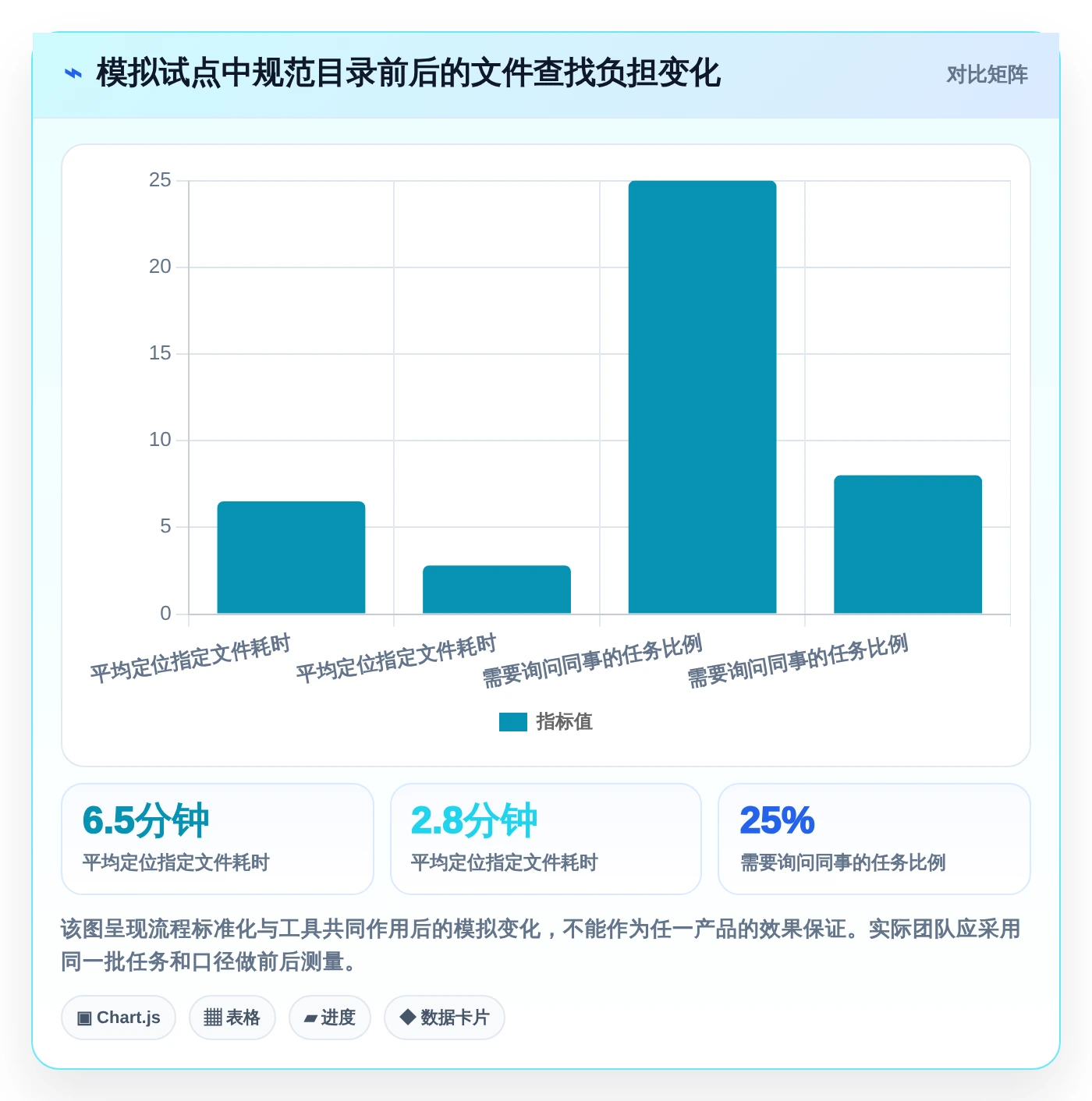Click the diamond icon in 数据卡片 chip

click(x=407, y=1017)
